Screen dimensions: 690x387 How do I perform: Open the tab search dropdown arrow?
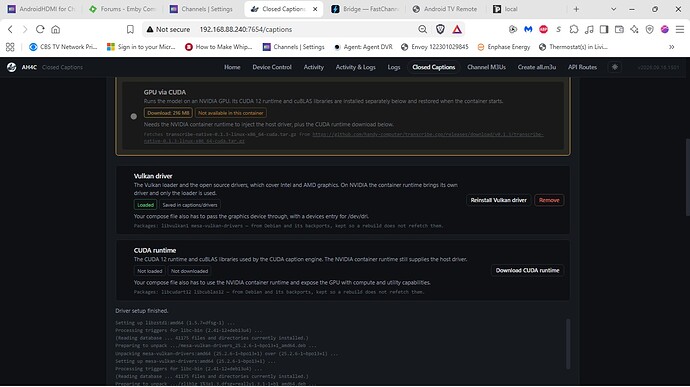point(613,9)
